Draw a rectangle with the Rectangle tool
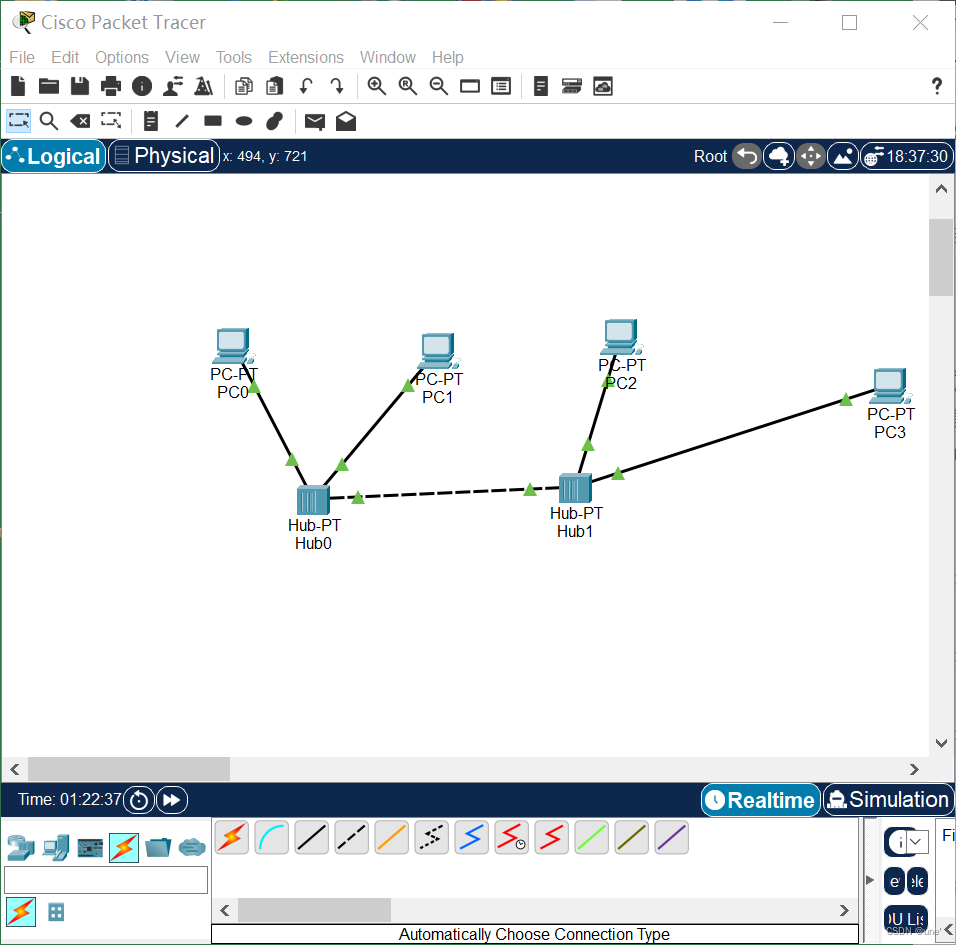The height and width of the screenshot is (945, 956). point(213,121)
